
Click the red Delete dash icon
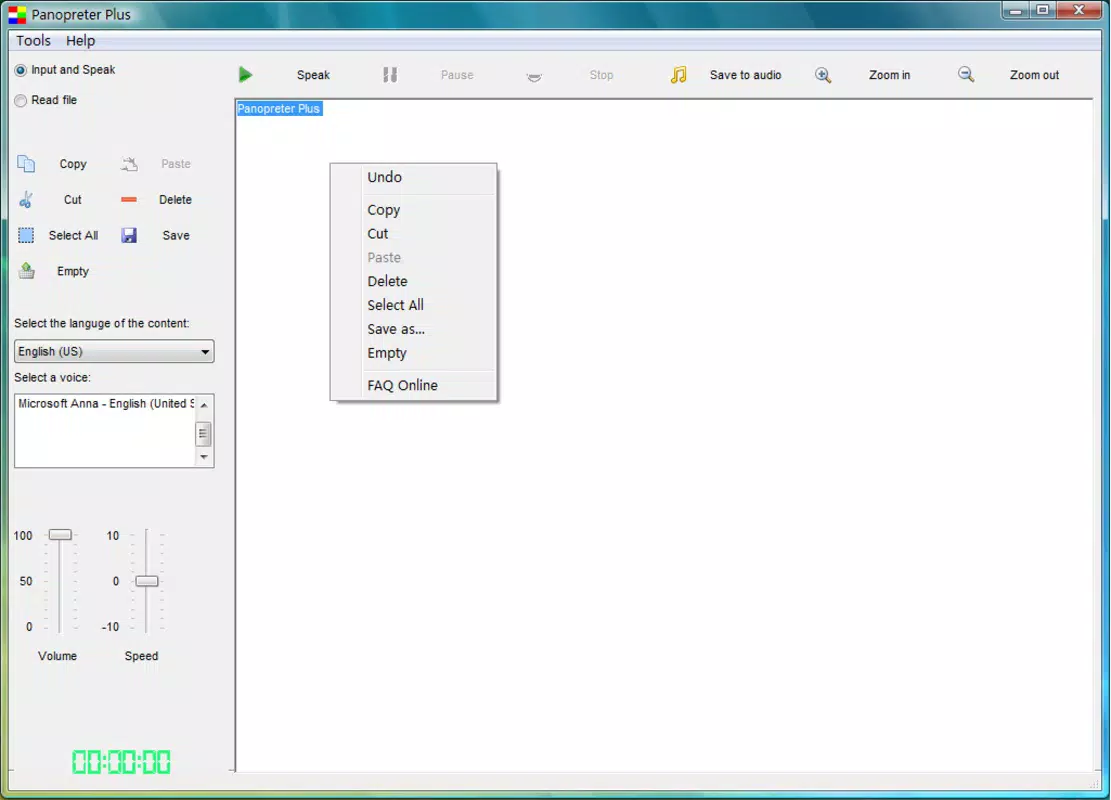point(129,200)
